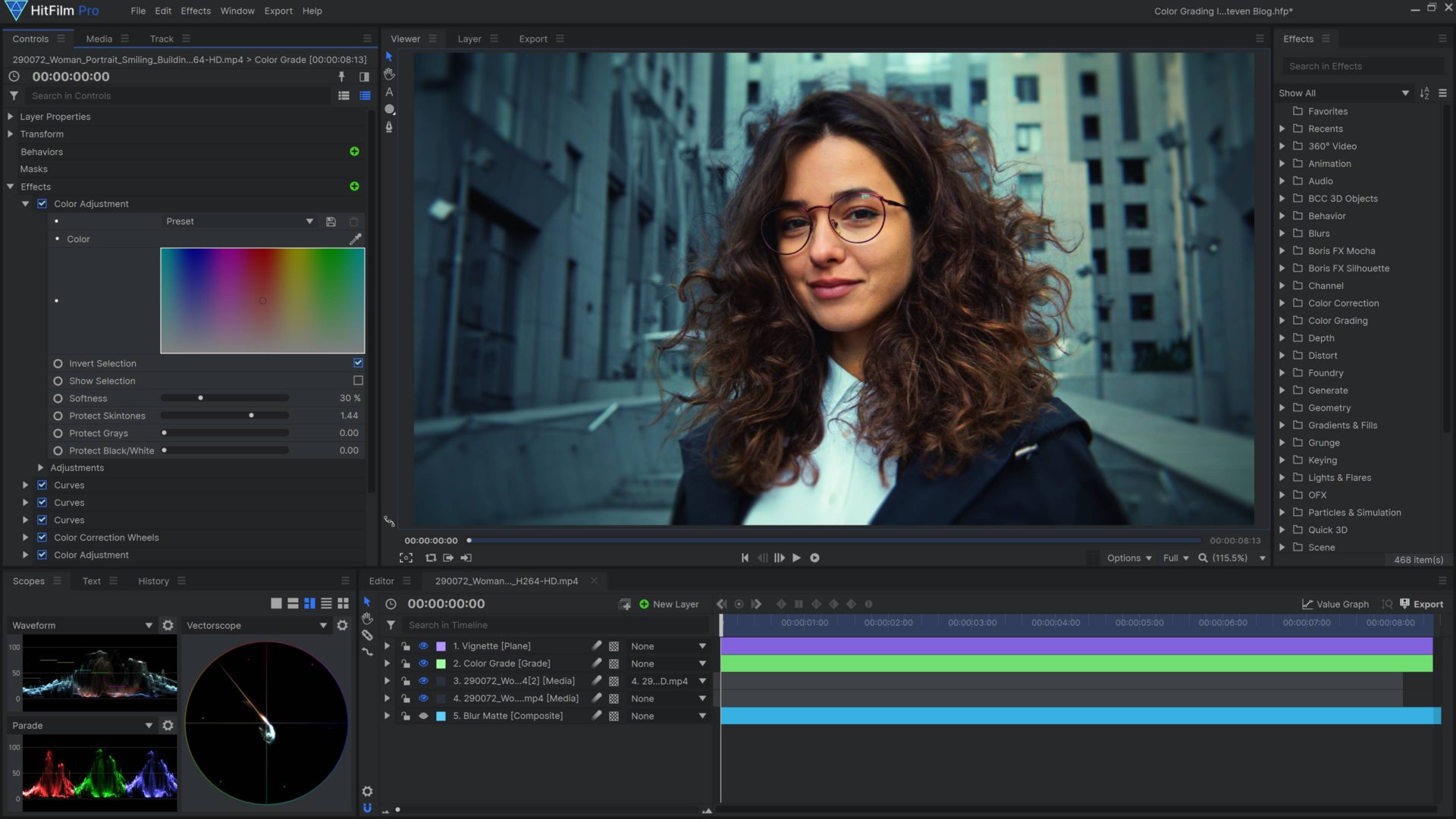Image resolution: width=1456 pixels, height=819 pixels.
Task: Click the razor/cut tool in editor
Action: (367, 637)
